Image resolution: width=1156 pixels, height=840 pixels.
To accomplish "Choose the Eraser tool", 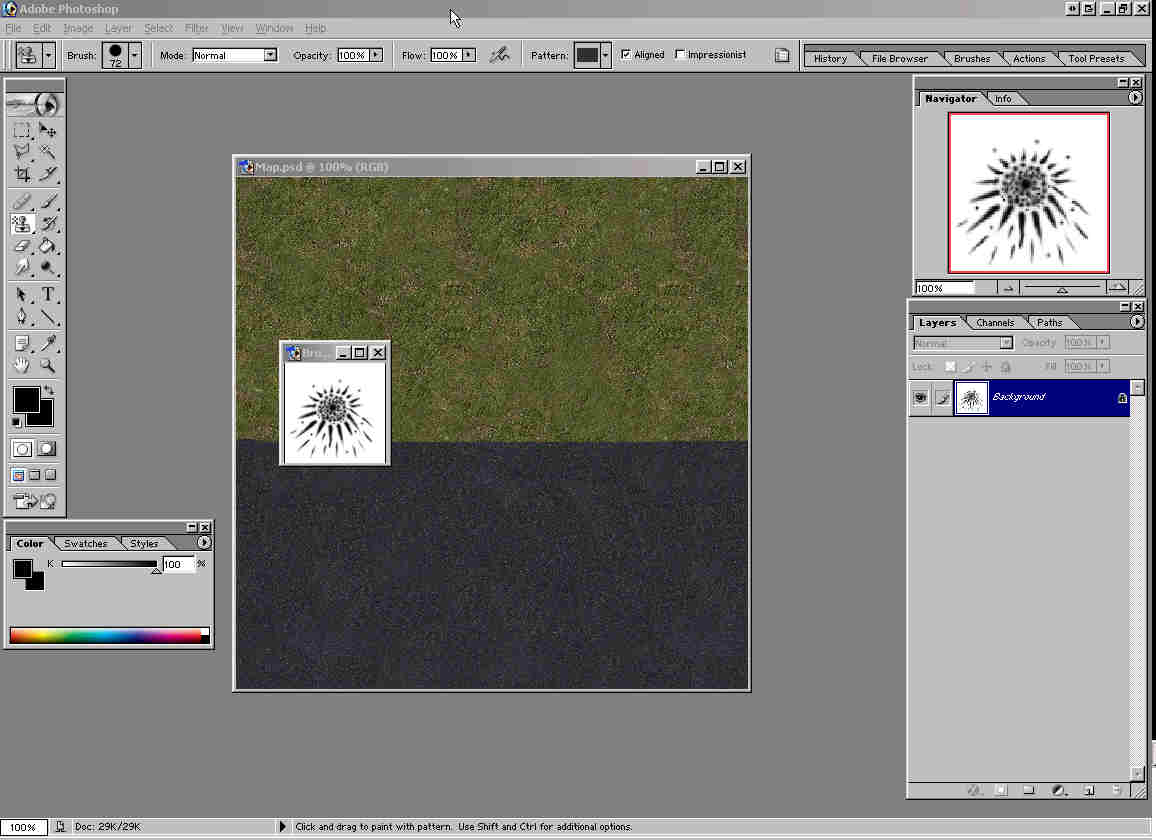I will (21, 246).
